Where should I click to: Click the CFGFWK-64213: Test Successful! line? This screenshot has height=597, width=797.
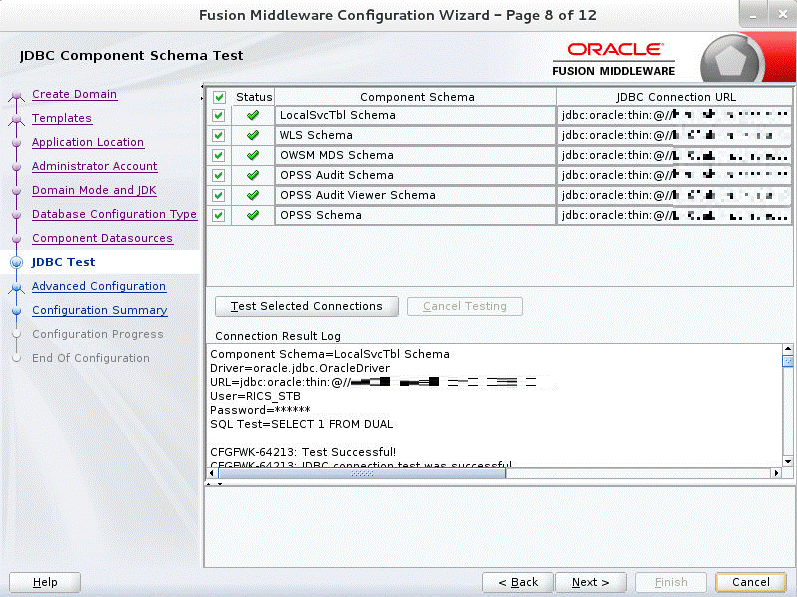tap(303, 452)
